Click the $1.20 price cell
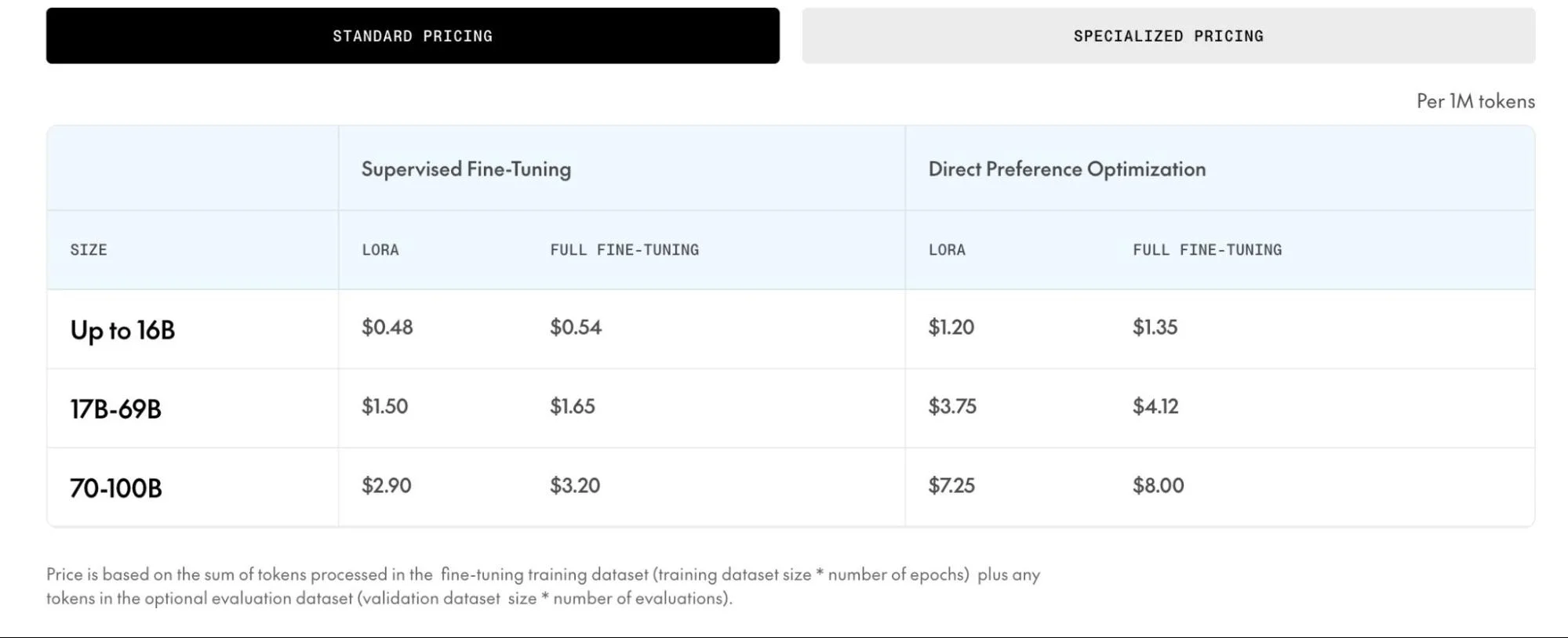 [951, 328]
